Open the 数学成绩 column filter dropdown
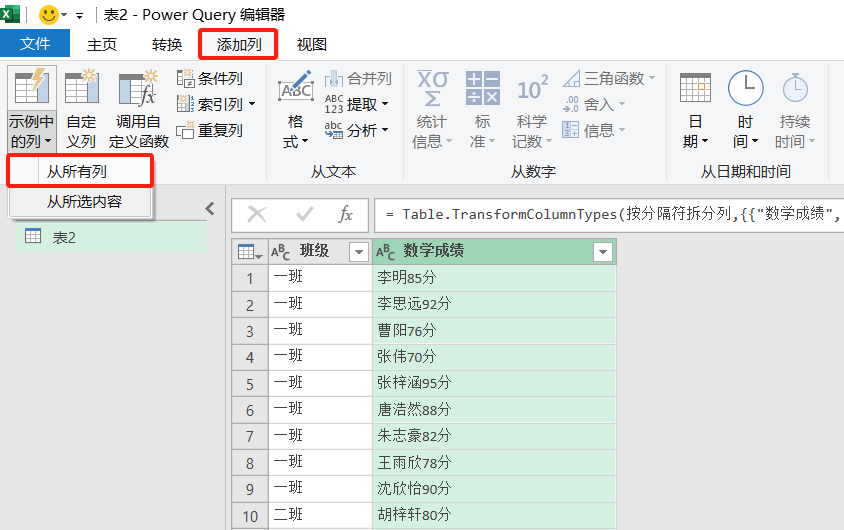This screenshot has width=844, height=530. [603, 252]
